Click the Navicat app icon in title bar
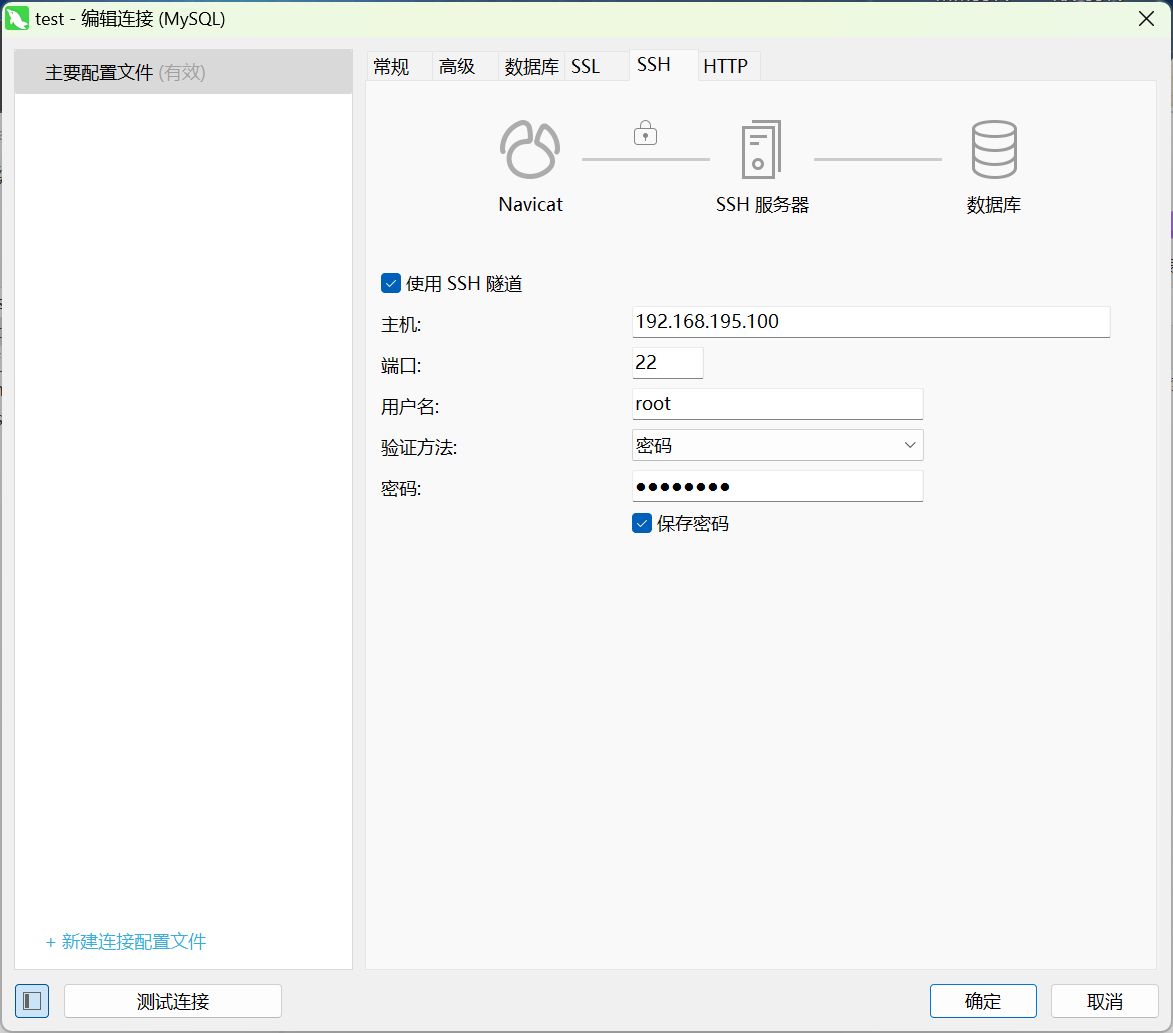Image resolution: width=1173 pixels, height=1033 pixels. (x=16, y=19)
